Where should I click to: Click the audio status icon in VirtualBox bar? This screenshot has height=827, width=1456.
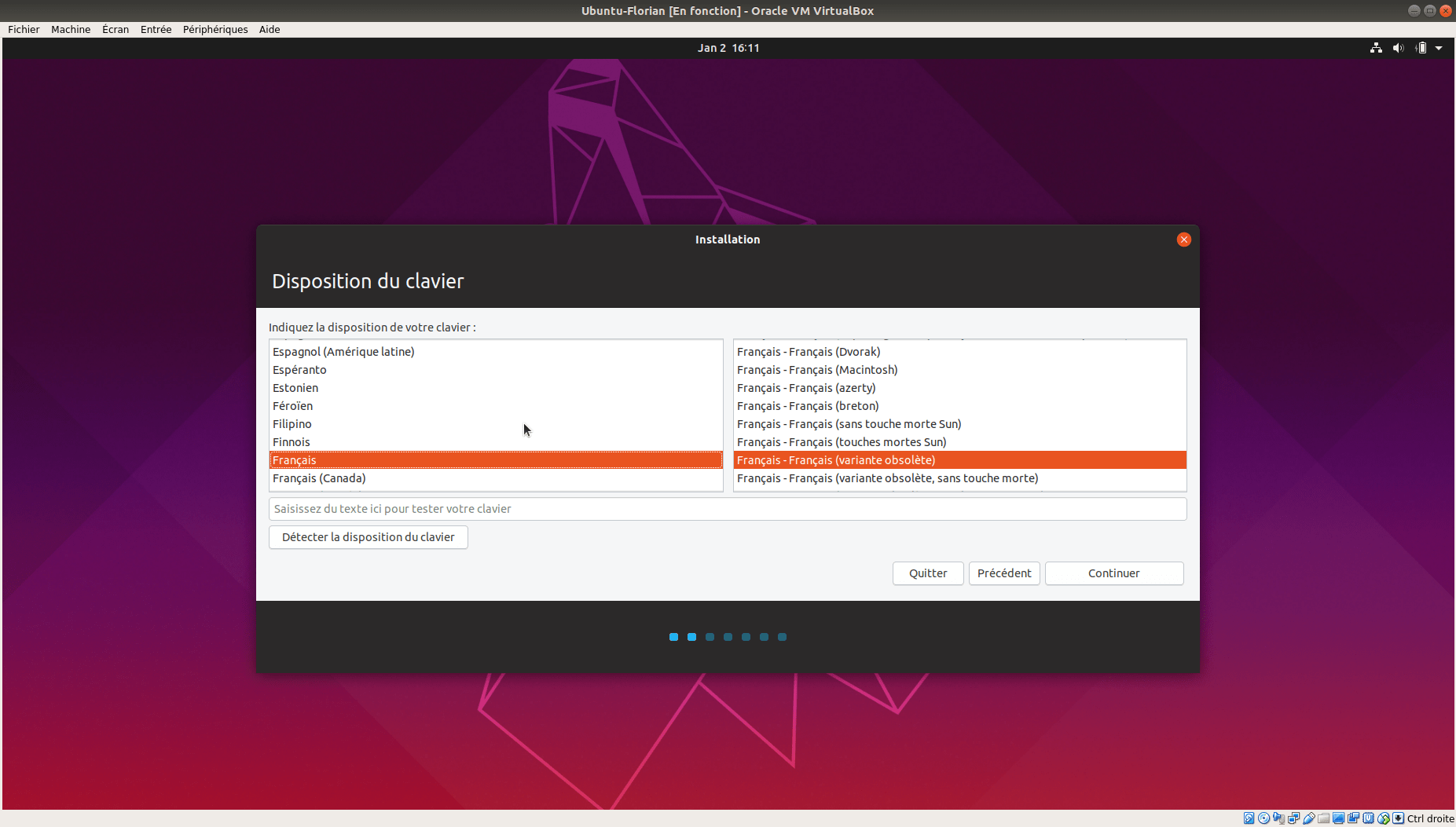(x=1279, y=818)
